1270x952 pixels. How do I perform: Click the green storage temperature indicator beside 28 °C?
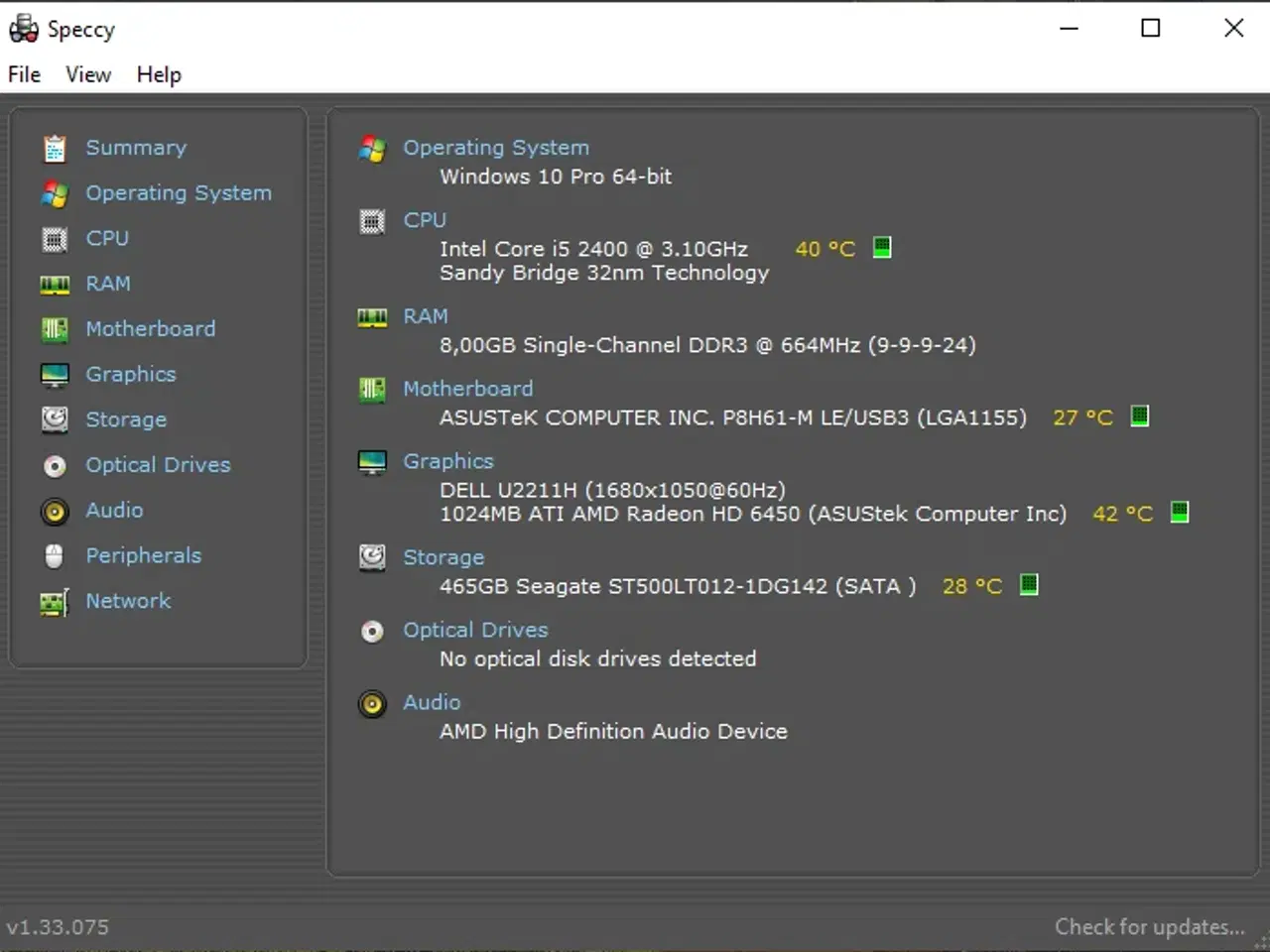pos(1030,584)
